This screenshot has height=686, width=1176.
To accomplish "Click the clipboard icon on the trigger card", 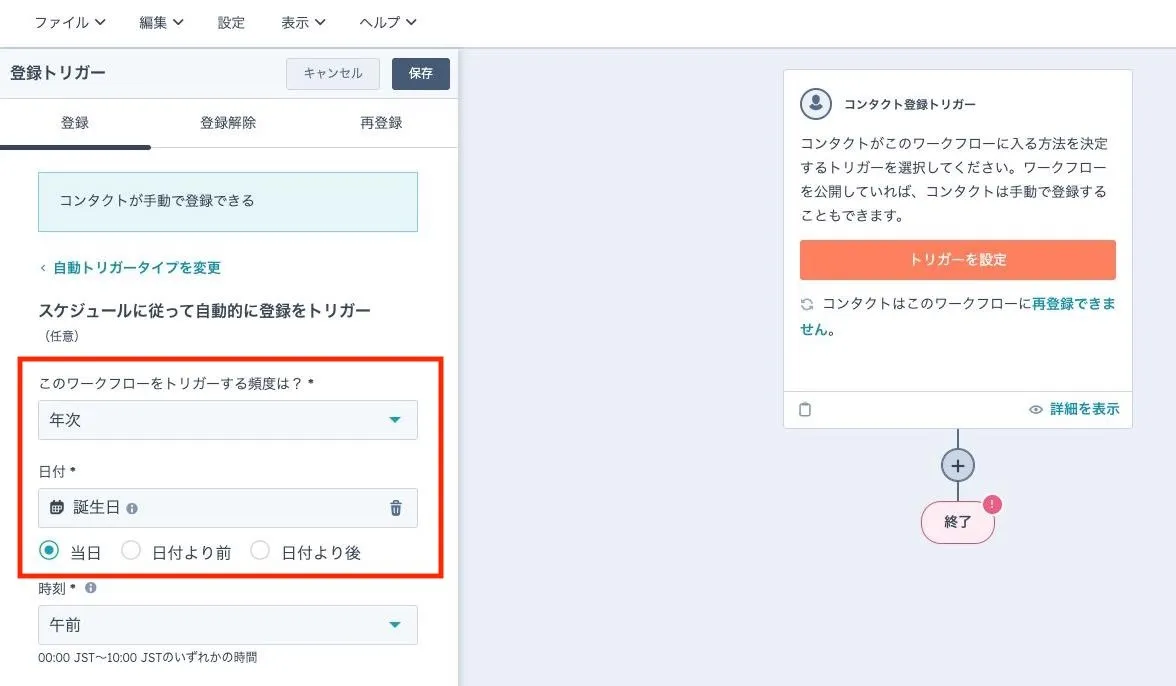I will (806, 409).
